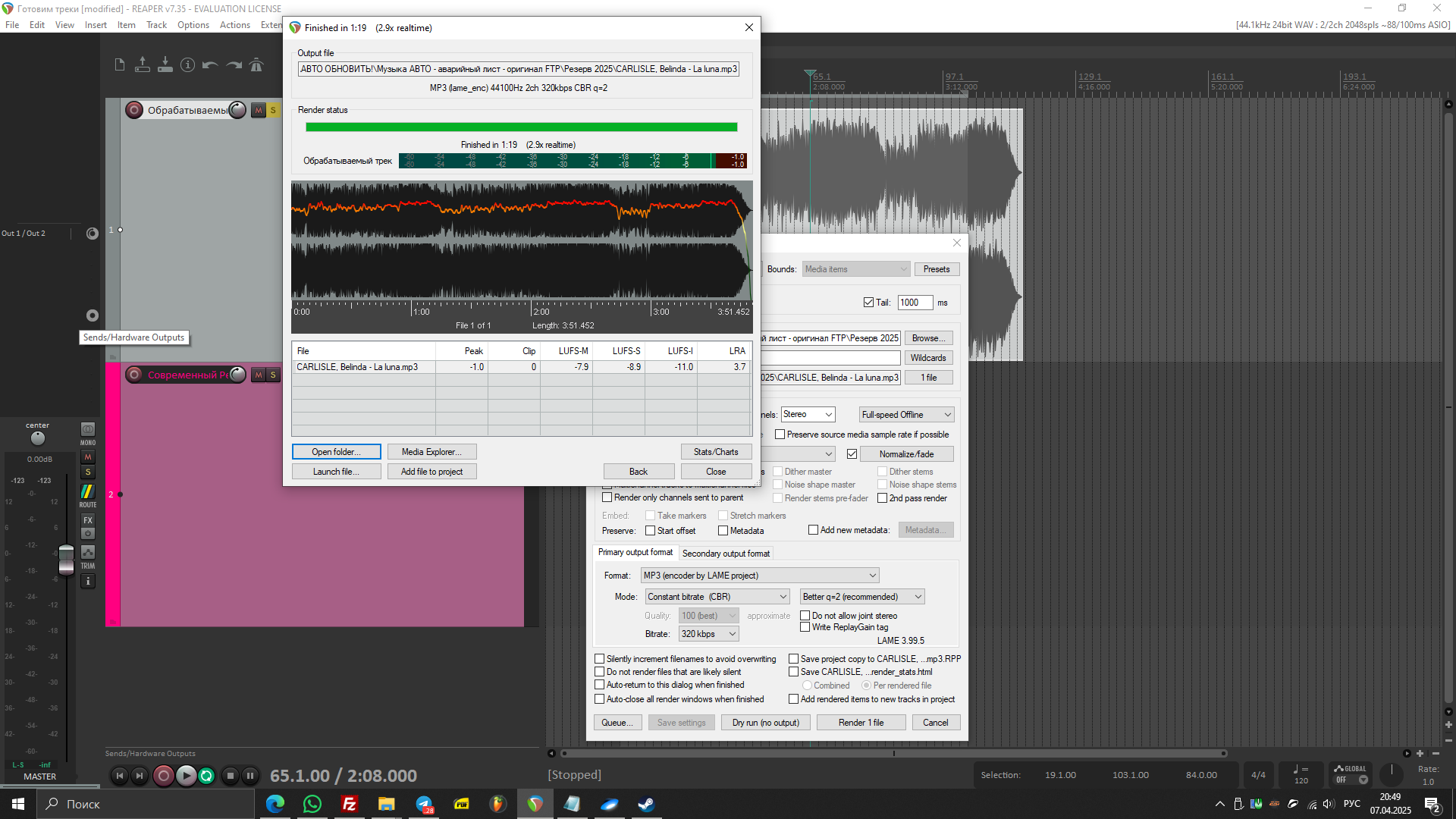Click the transport Stop button

pos(231,775)
